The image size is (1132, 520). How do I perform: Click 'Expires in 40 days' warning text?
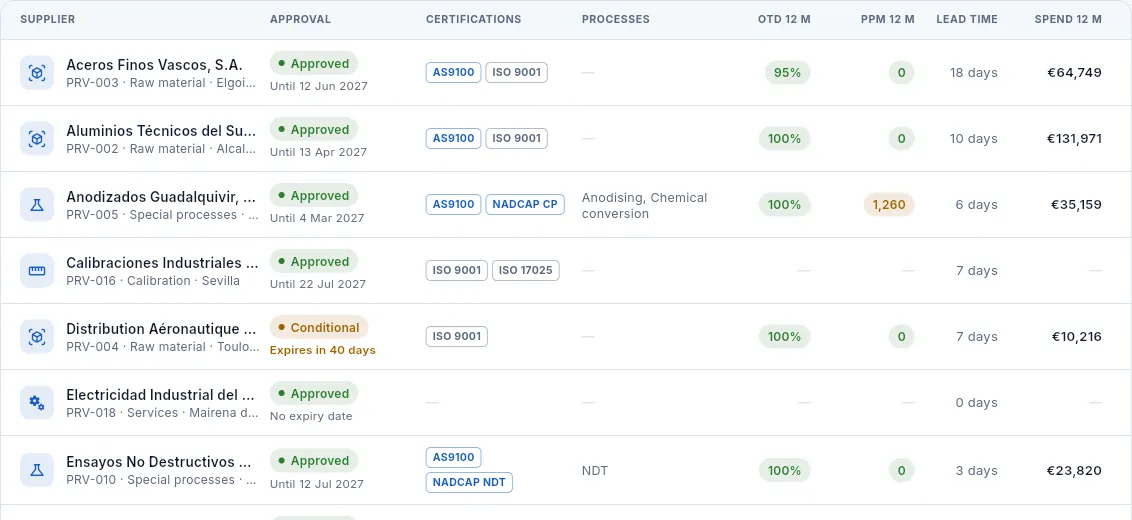(x=323, y=350)
